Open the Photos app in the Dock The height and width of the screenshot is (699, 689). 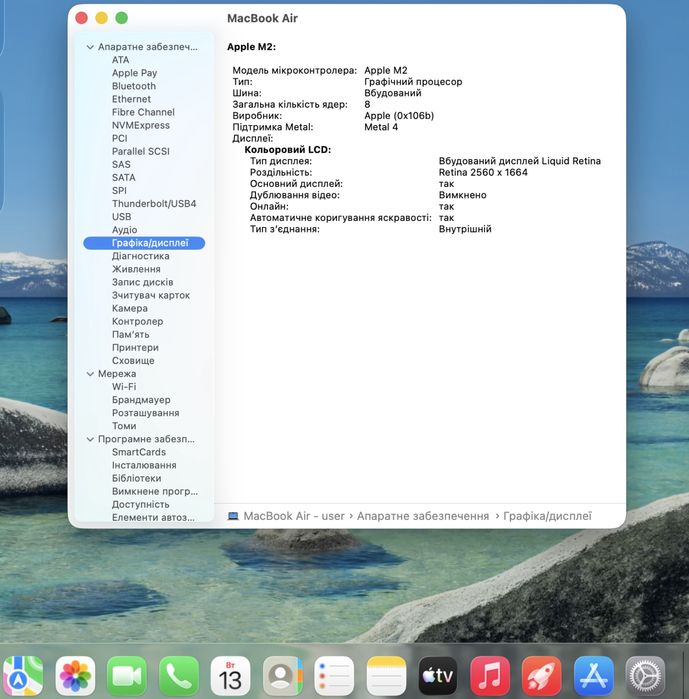pos(75,676)
